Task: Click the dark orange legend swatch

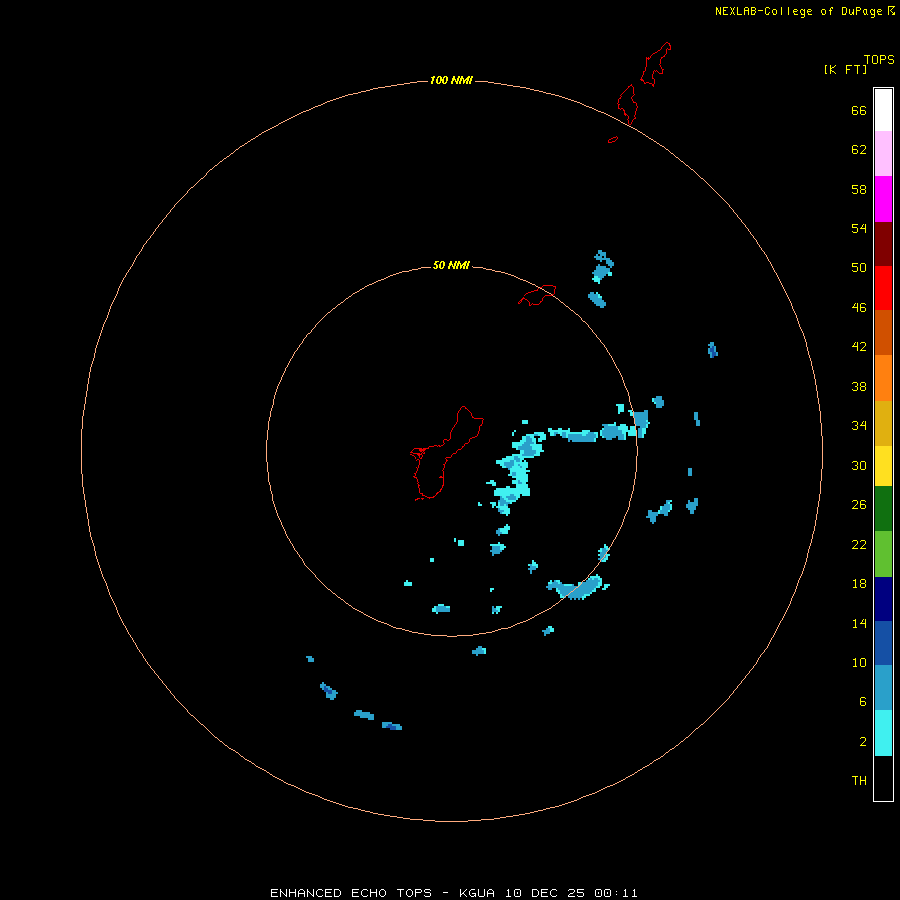Action: coord(883,332)
